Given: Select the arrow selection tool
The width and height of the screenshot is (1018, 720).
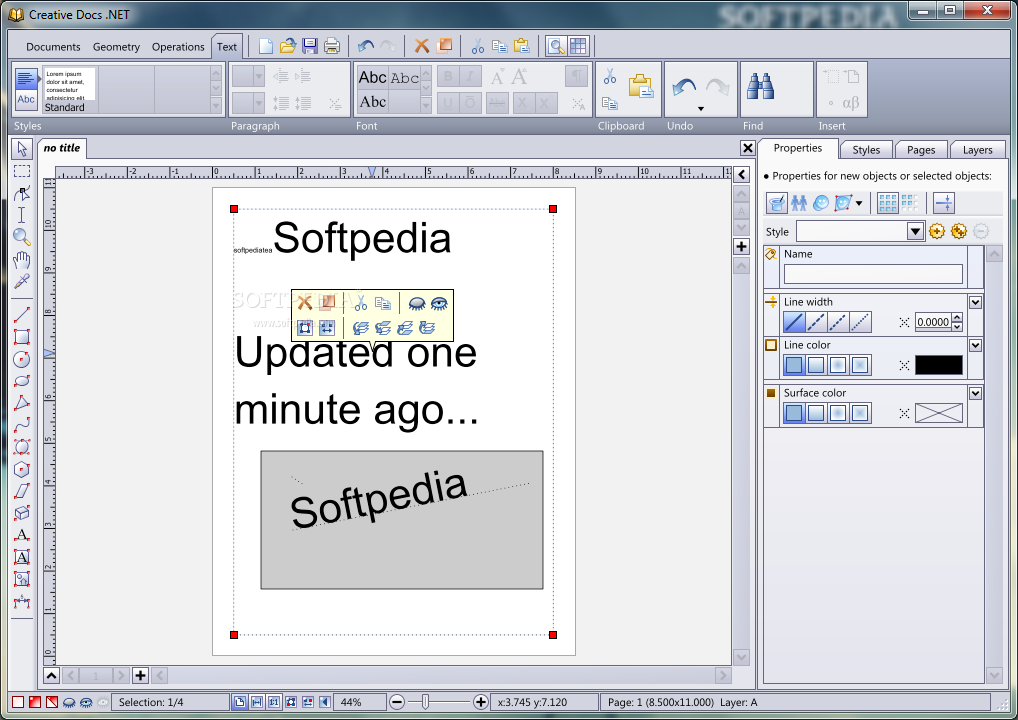Looking at the screenshot, I should coord(22,149).
